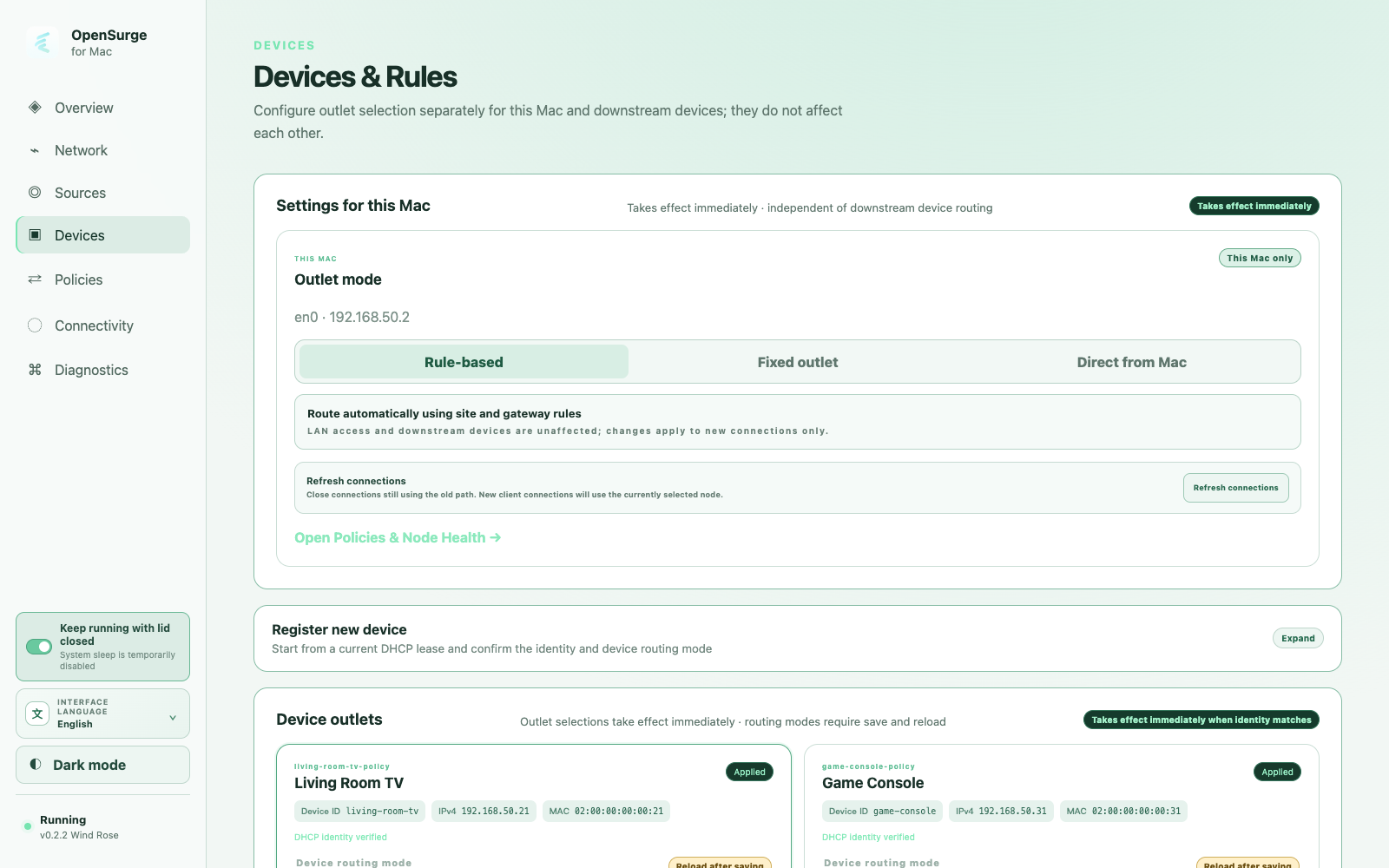
Task: Click the Network sidebar icon
Action: (35, 150)
